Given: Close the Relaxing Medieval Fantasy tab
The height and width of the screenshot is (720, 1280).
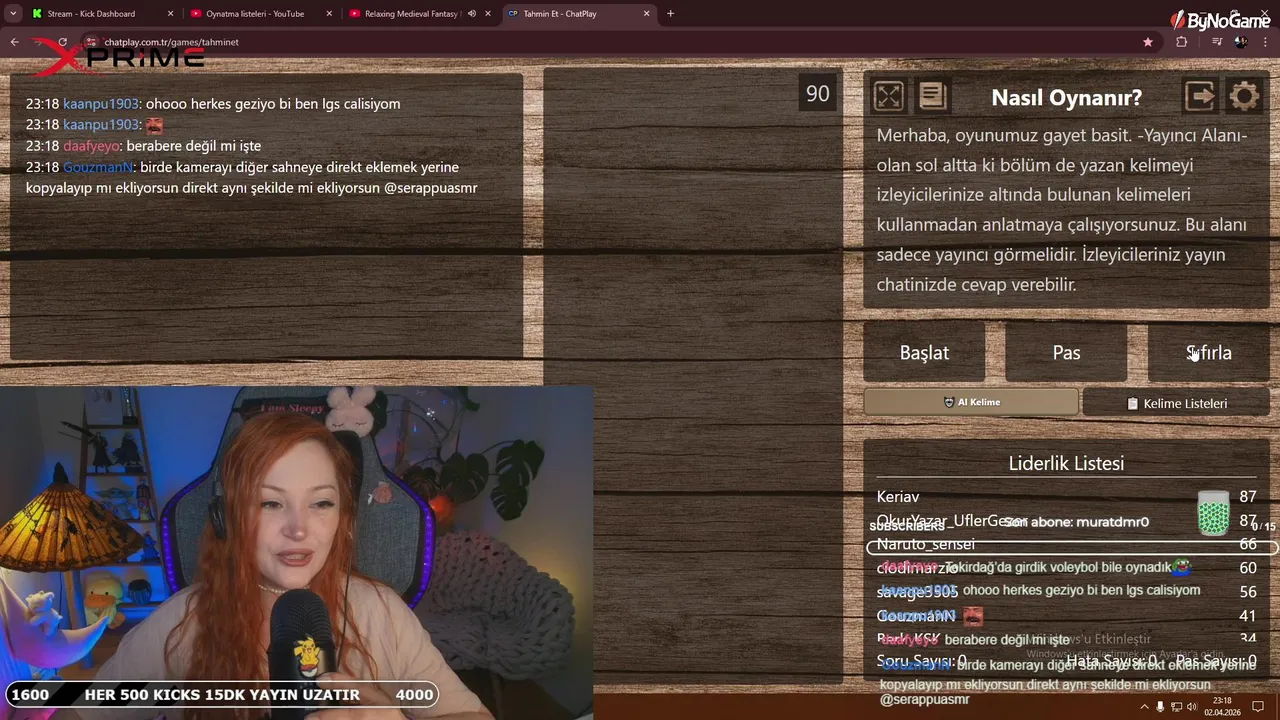Looking at the screenshot, I should click(488, 14).
